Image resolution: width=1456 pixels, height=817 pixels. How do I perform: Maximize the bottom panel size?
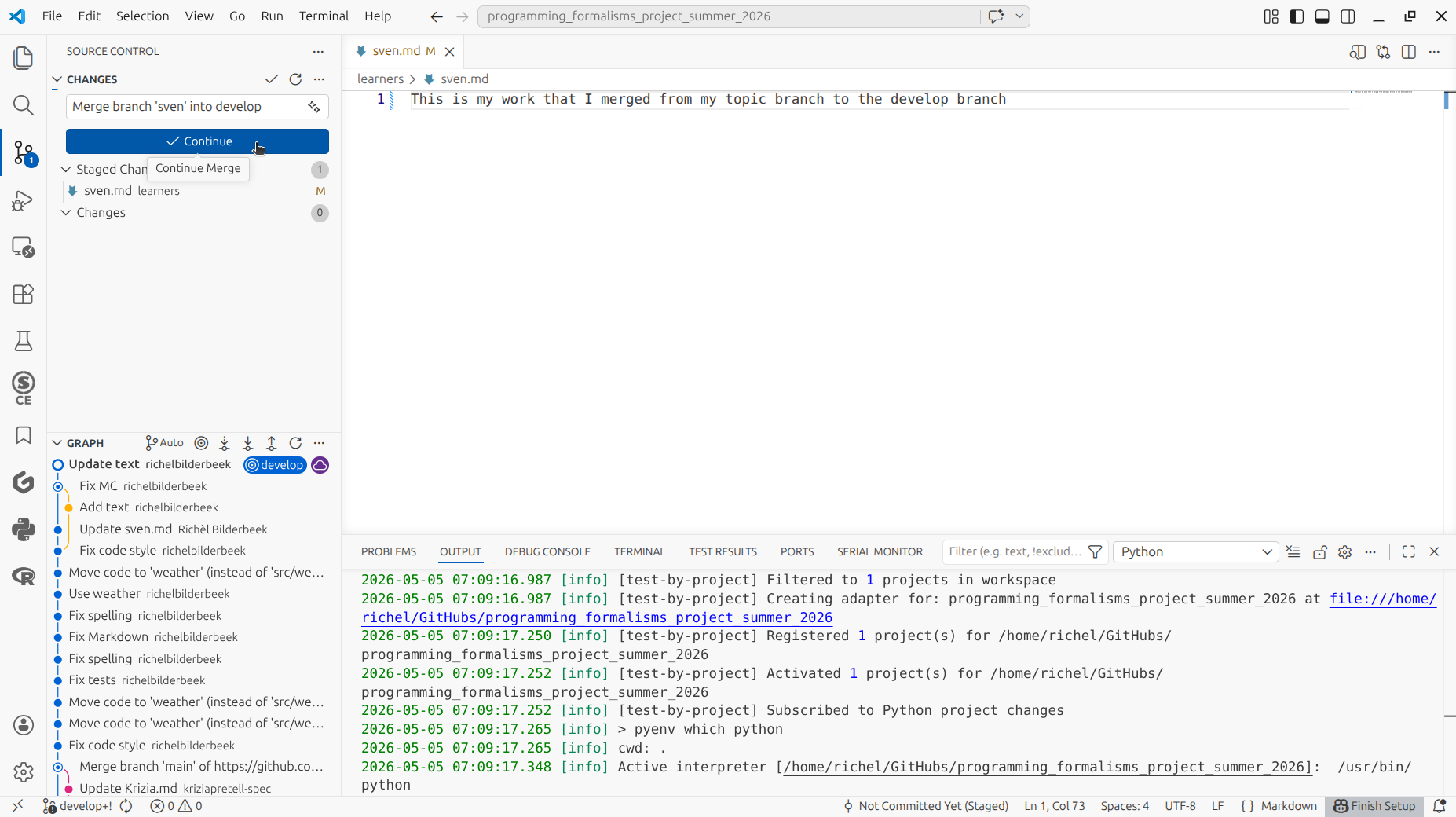1409,552
